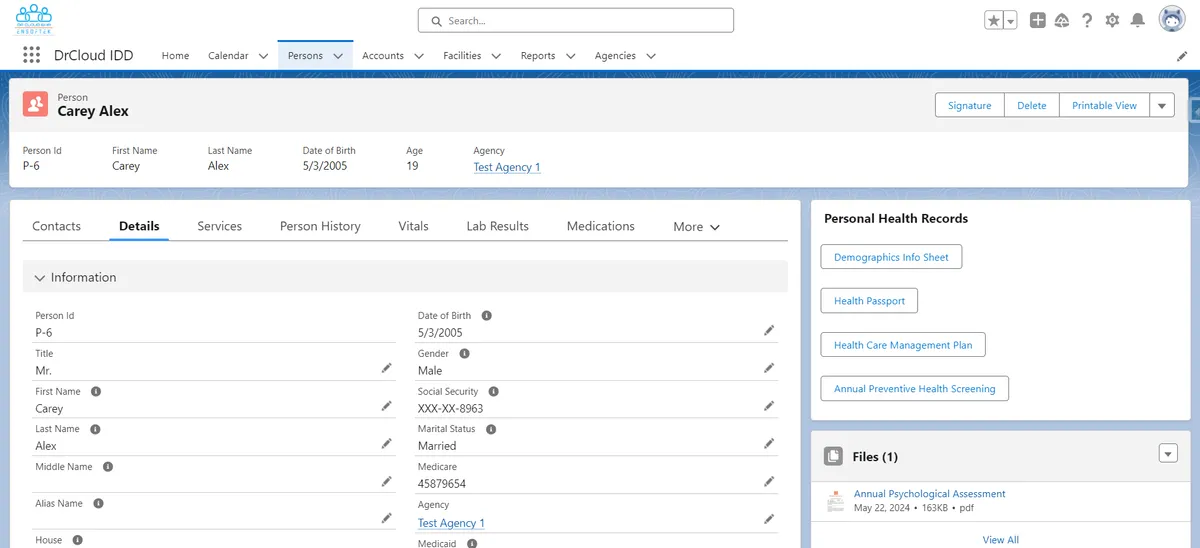
Task: Click info icon next to Date of Birth
Action: tap(487, 316)
